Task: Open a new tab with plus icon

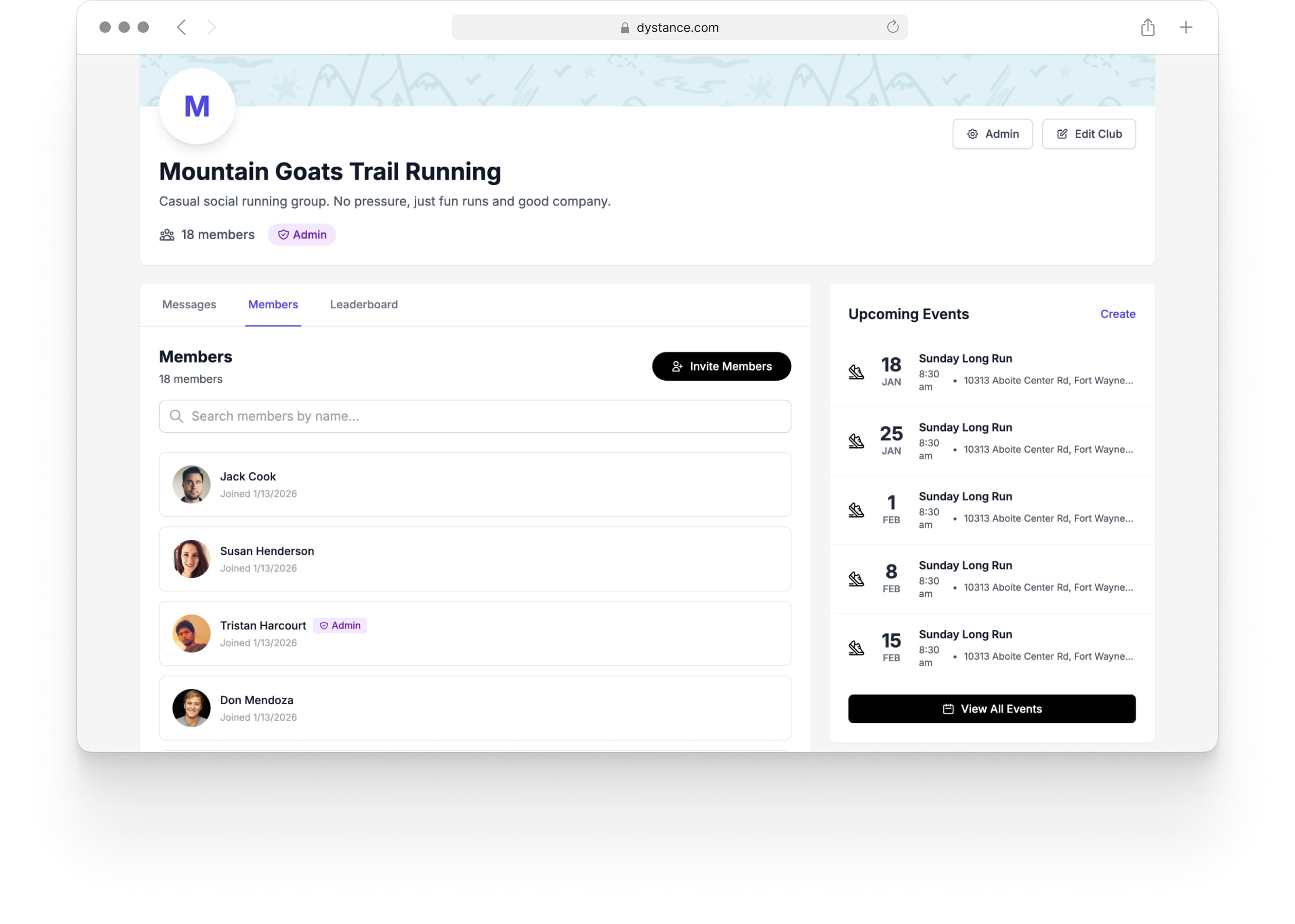Action: [1185, 27]
